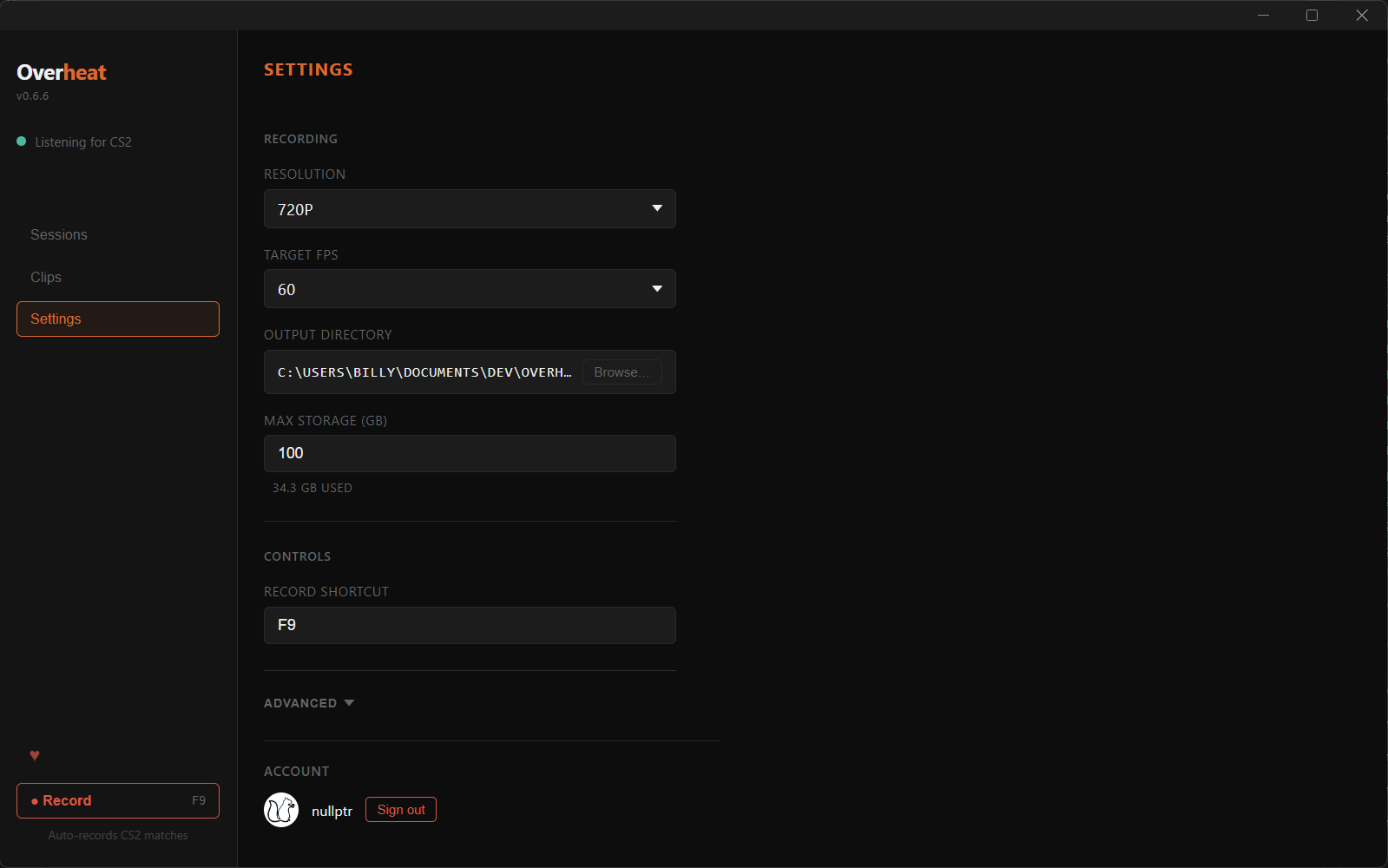This screenshot has height=868, width=1388.
Task: Click the Max Storage input field
Action: 470,453
